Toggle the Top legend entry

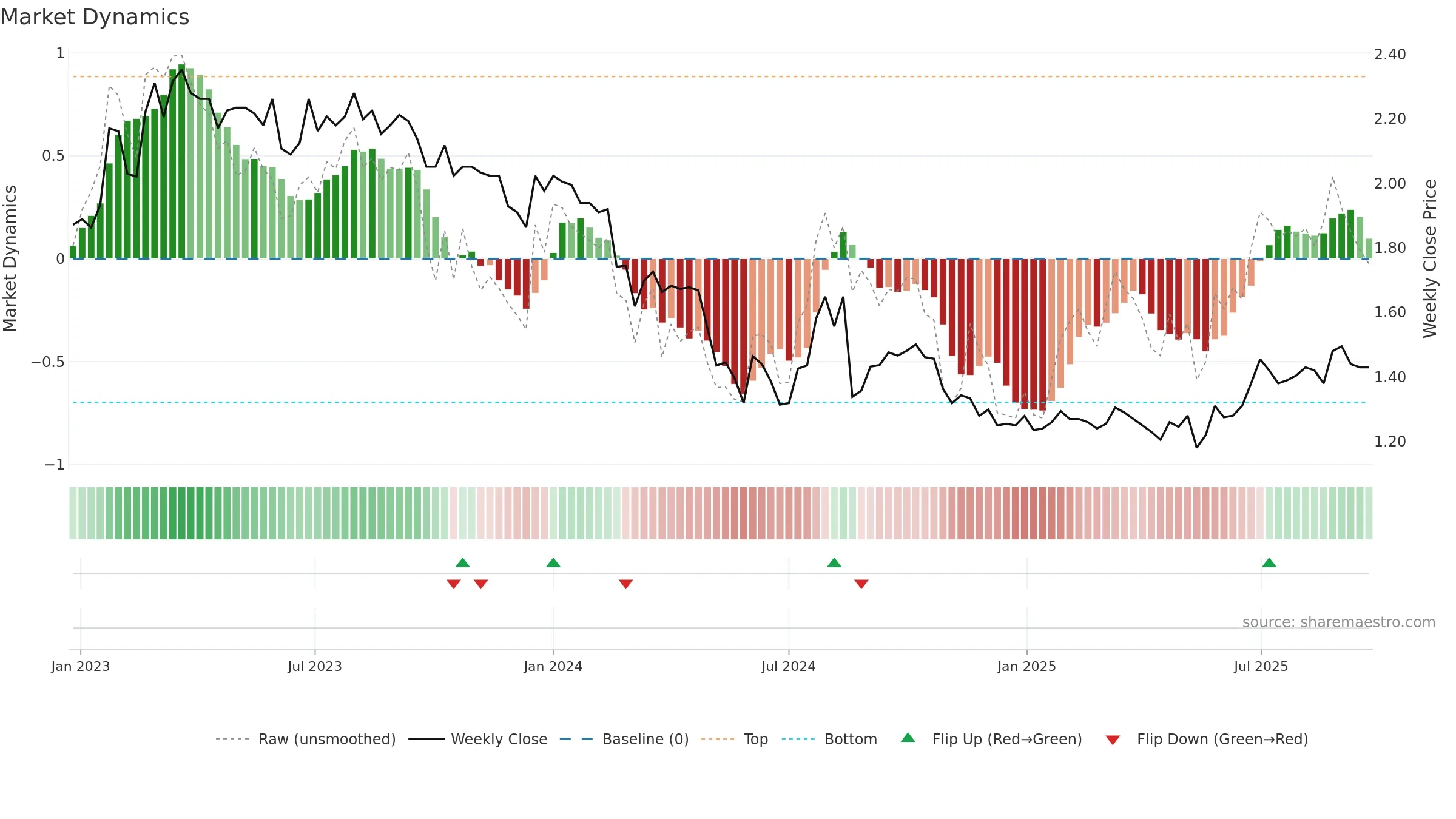pos(734,739)
